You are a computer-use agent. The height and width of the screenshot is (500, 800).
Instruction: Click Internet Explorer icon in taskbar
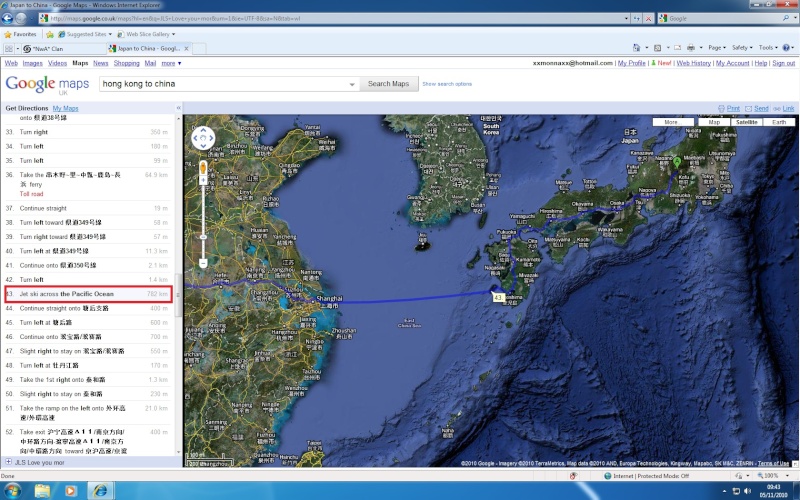click(100, 491)
